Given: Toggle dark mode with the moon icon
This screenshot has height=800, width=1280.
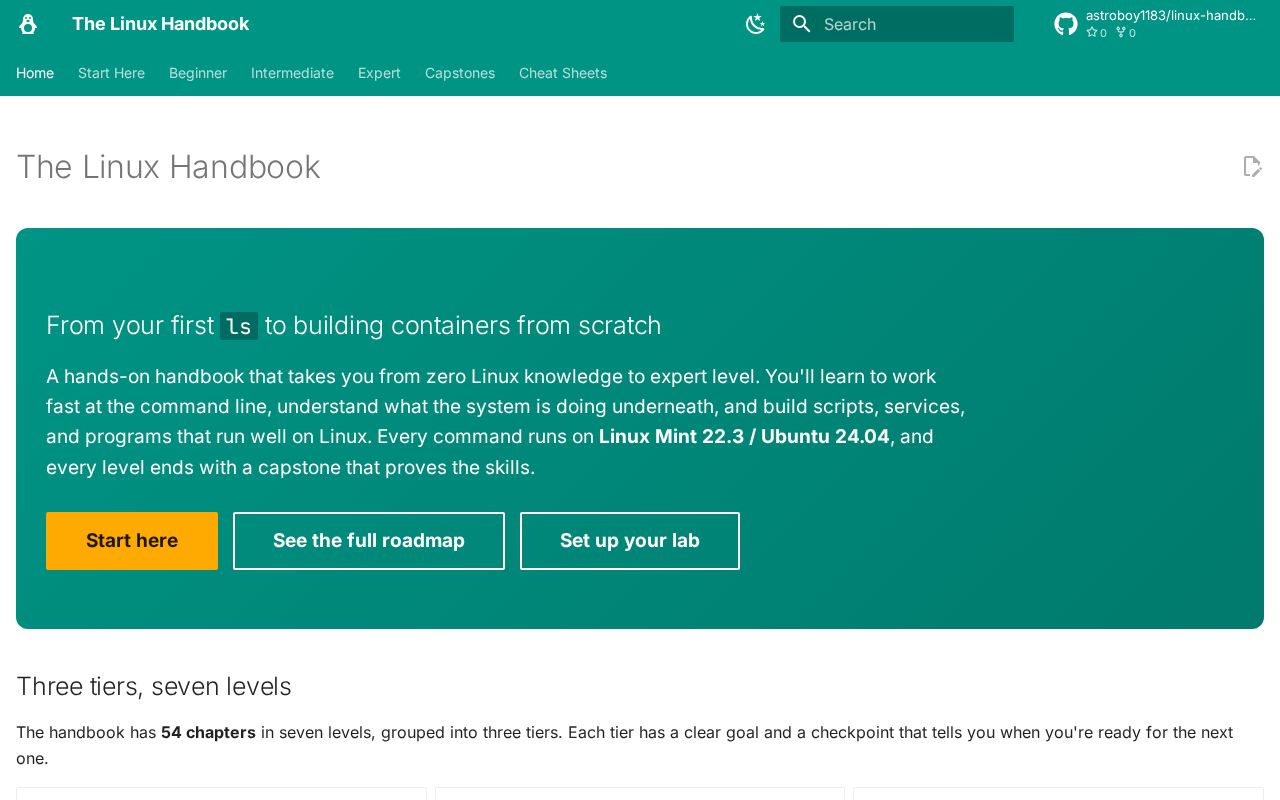Looking at the screenshot, I should pyautogui.click(x=756, y=24).
